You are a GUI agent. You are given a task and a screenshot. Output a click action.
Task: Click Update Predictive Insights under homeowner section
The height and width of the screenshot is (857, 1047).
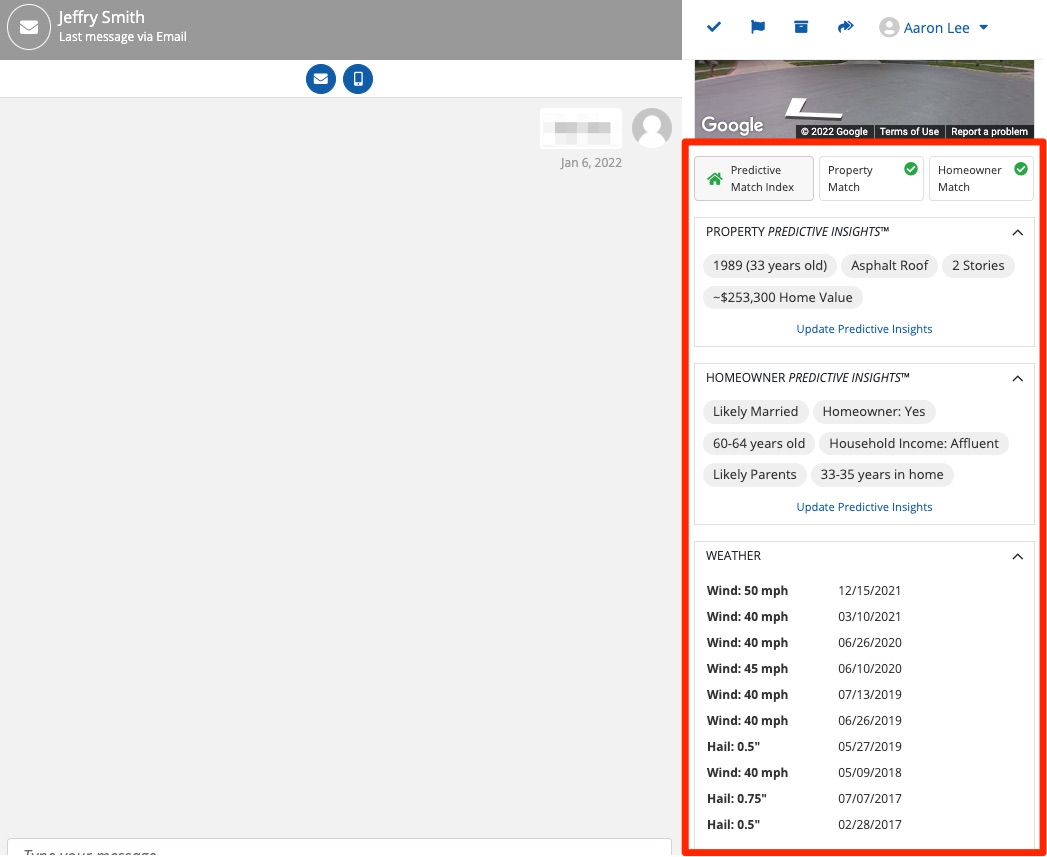pyautogui.click(x=864, y=507)
